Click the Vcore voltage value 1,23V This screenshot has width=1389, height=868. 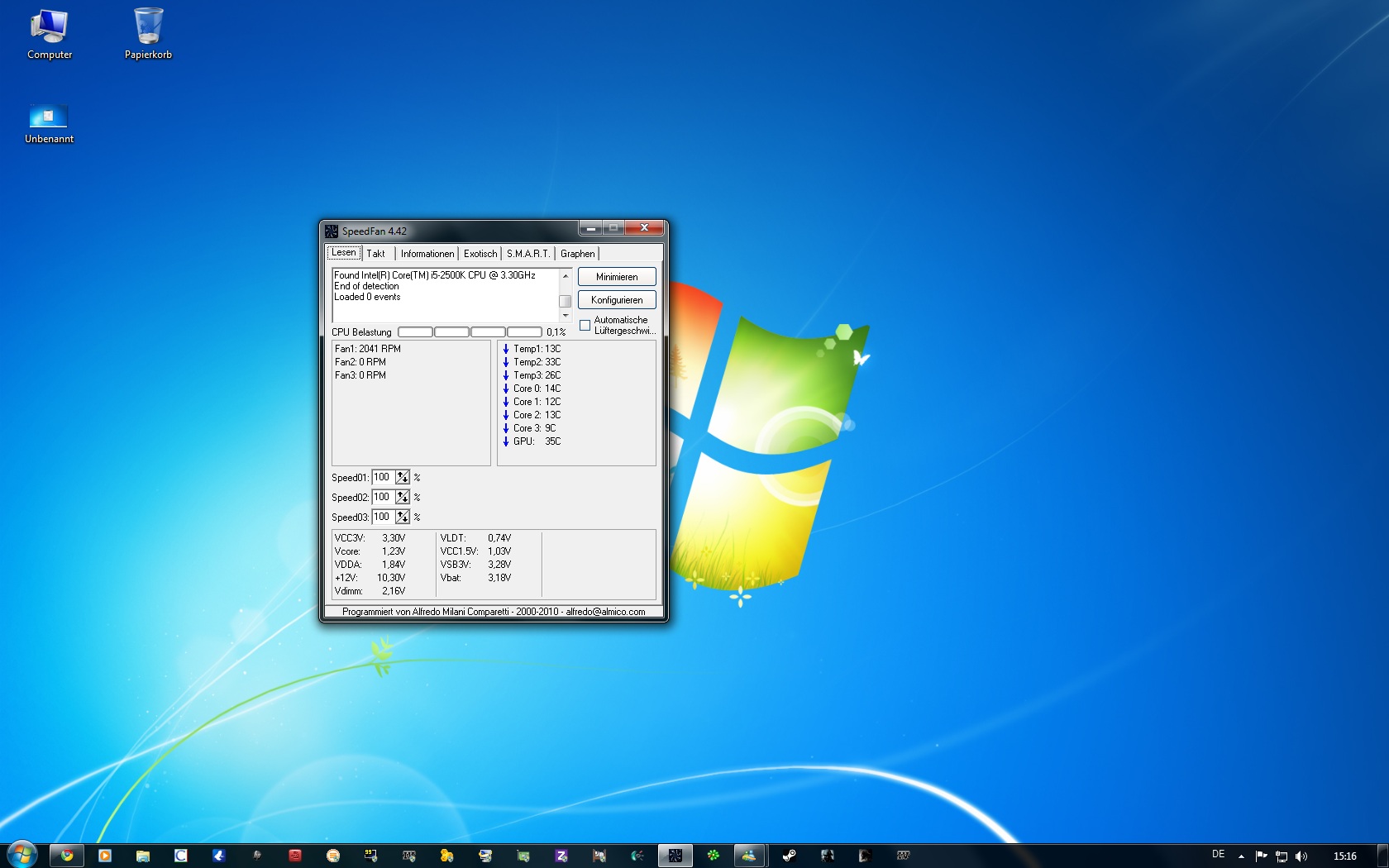[394, 551]
